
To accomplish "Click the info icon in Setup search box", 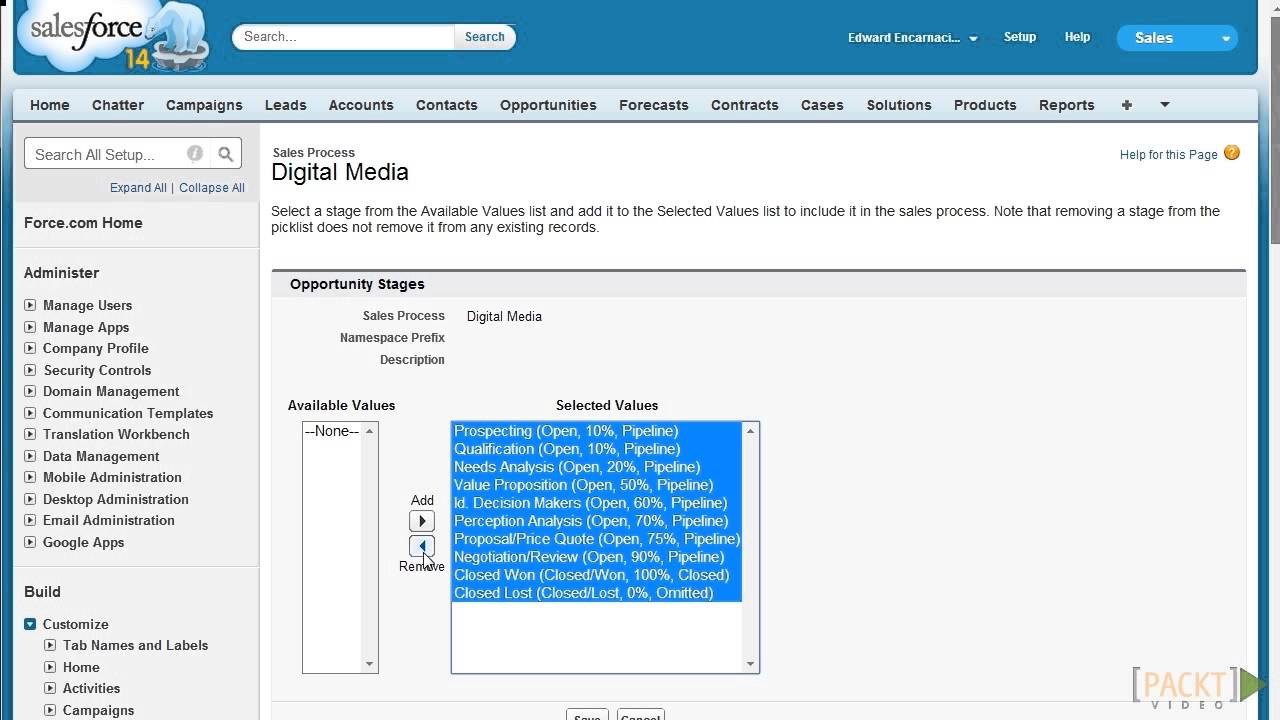I will coord(195,153).
